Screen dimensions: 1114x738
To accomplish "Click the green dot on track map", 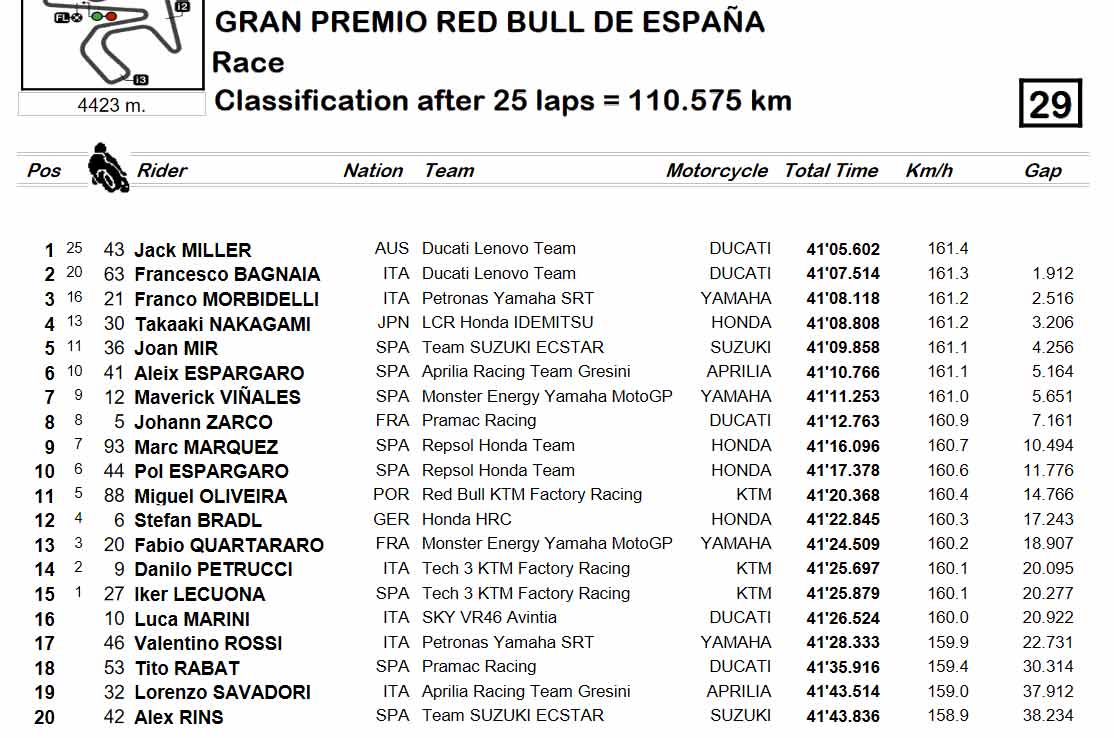I will tap(97, 16).
